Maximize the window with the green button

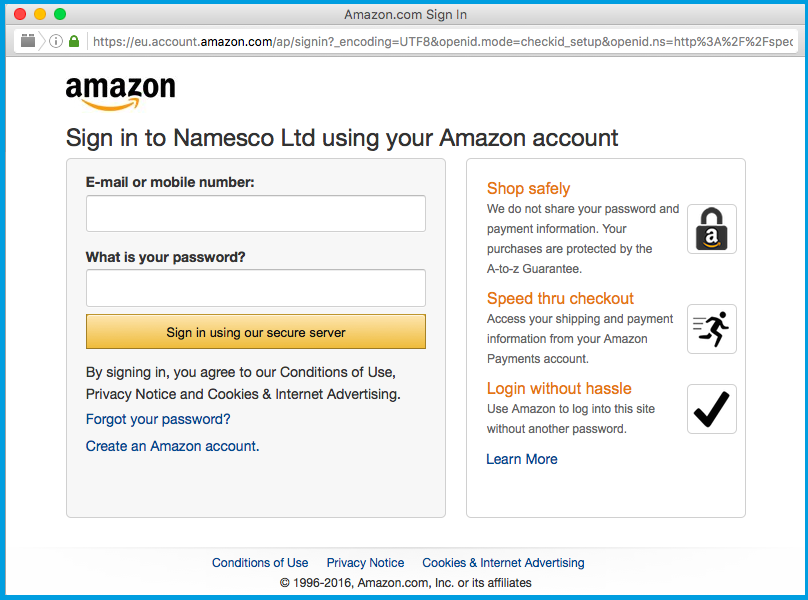click(x=60, y=14)
